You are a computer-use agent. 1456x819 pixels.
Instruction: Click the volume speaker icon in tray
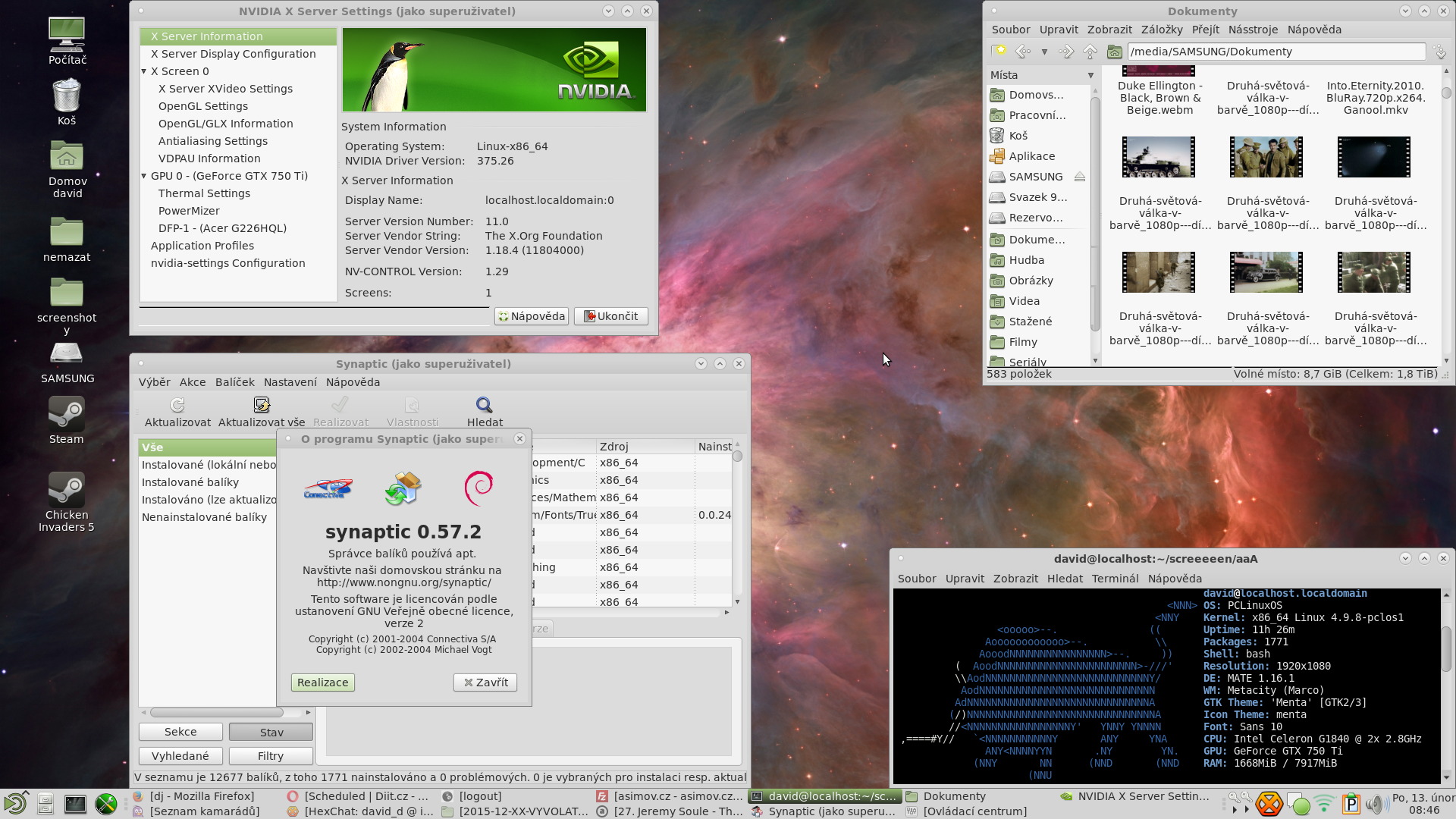click(1376, 804)
